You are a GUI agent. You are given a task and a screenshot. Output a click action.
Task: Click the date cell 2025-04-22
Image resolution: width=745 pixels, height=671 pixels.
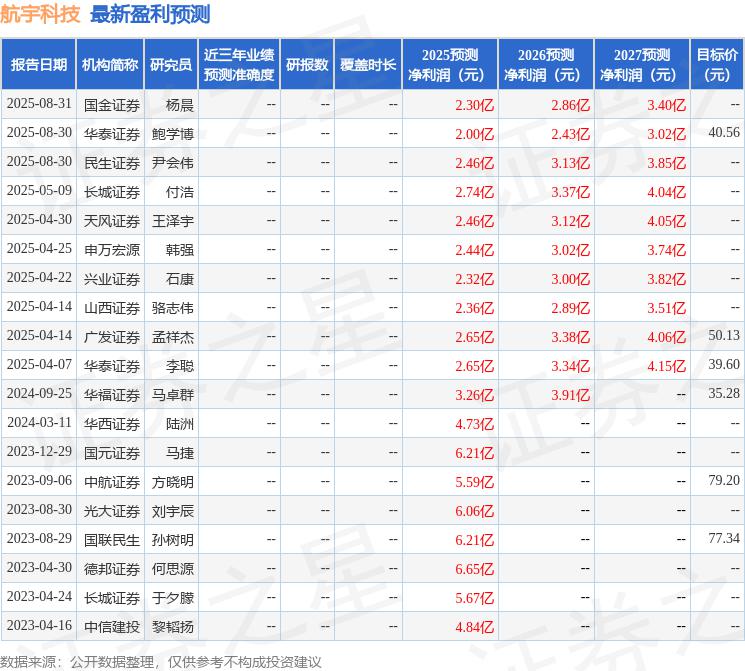click(39, 278)
